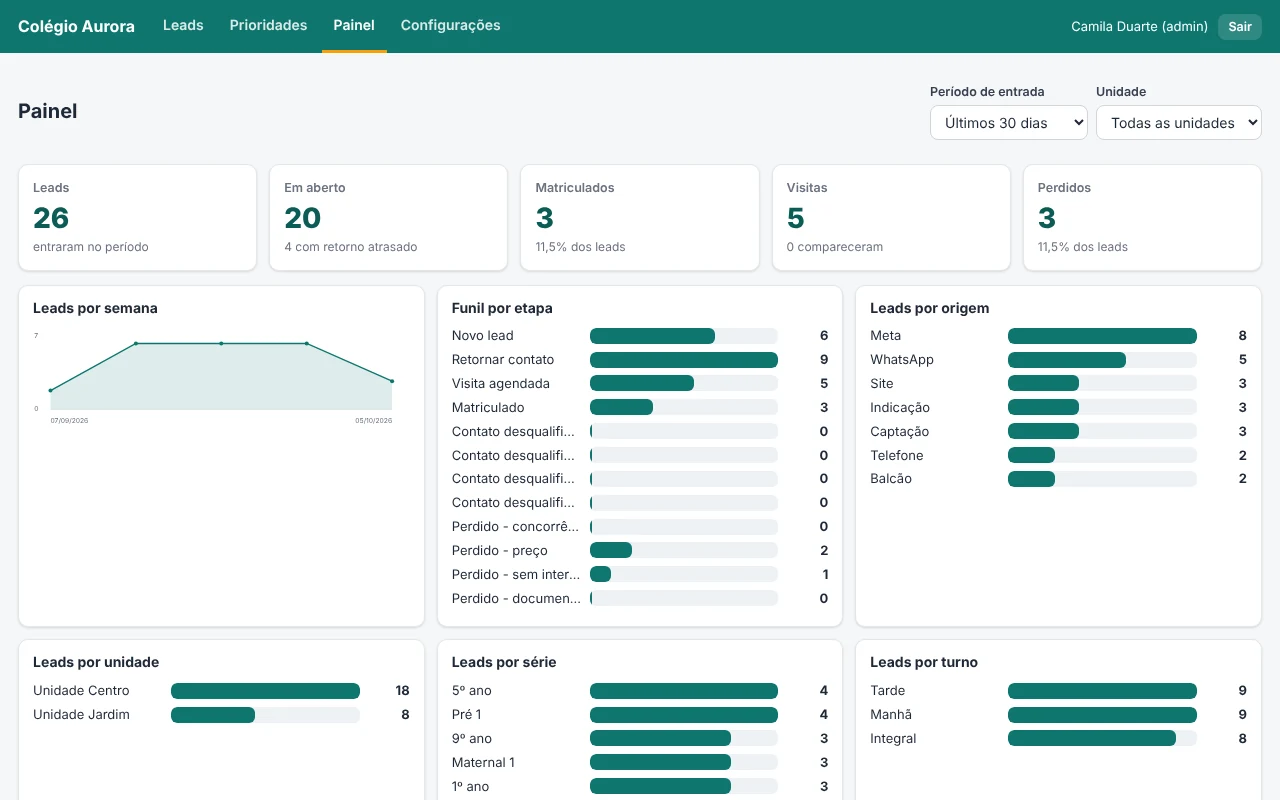Image resolution: width=1280 pixels, height=800 pixels.
Task: Click the Integral turno progress bar
Action: coord(1102,739)
